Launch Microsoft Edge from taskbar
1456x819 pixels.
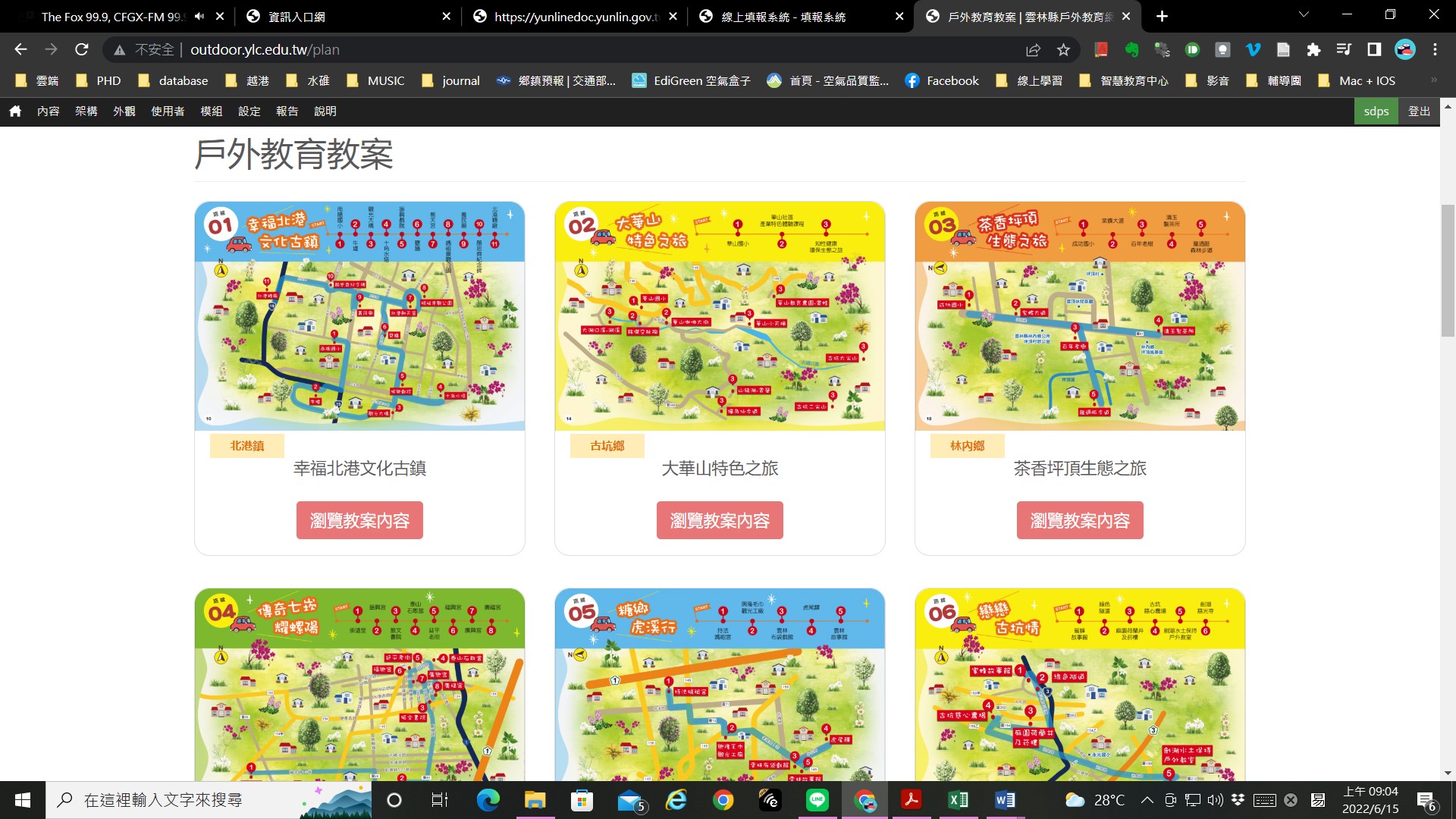[x=488, y=800]
